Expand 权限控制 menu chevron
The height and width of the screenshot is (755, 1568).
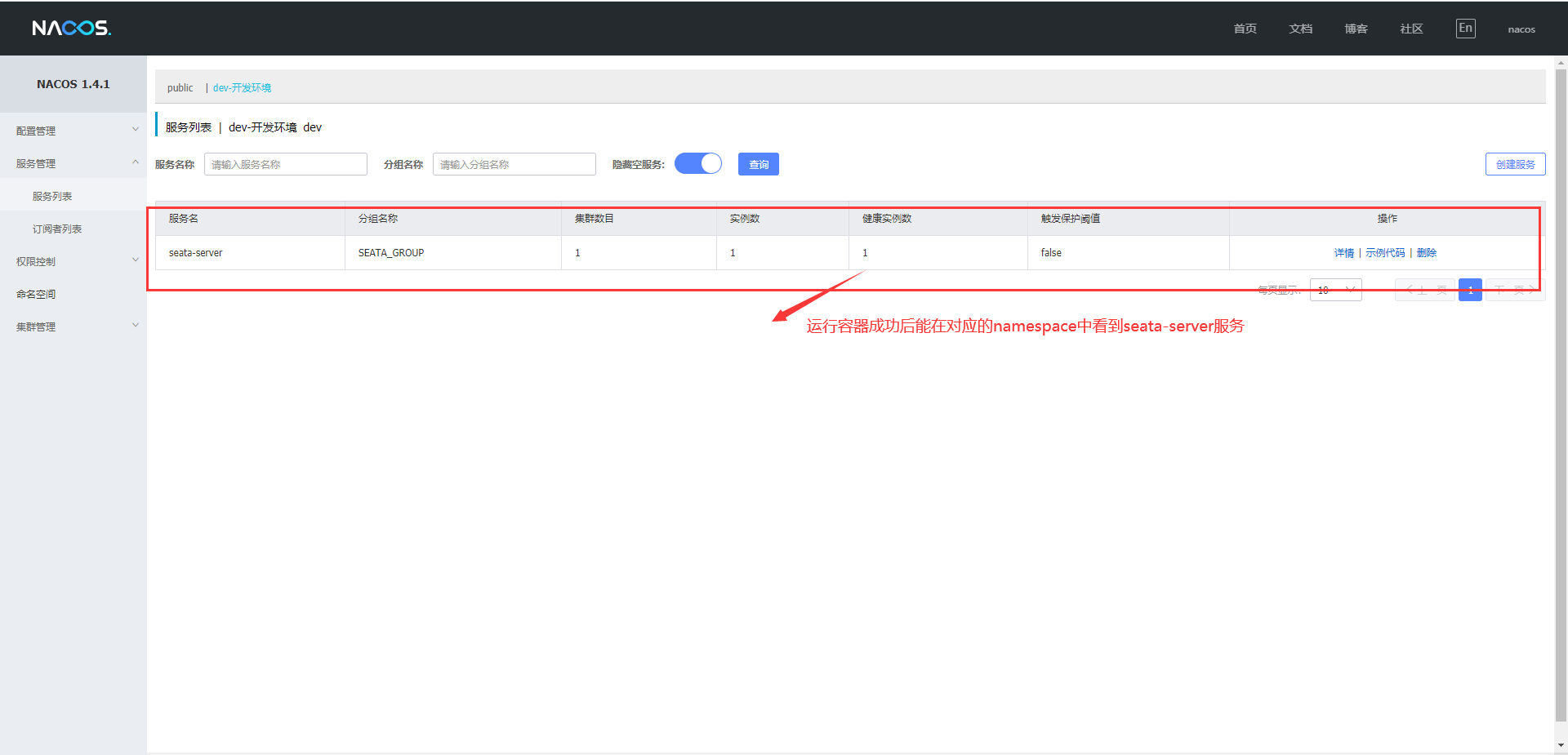136,260
